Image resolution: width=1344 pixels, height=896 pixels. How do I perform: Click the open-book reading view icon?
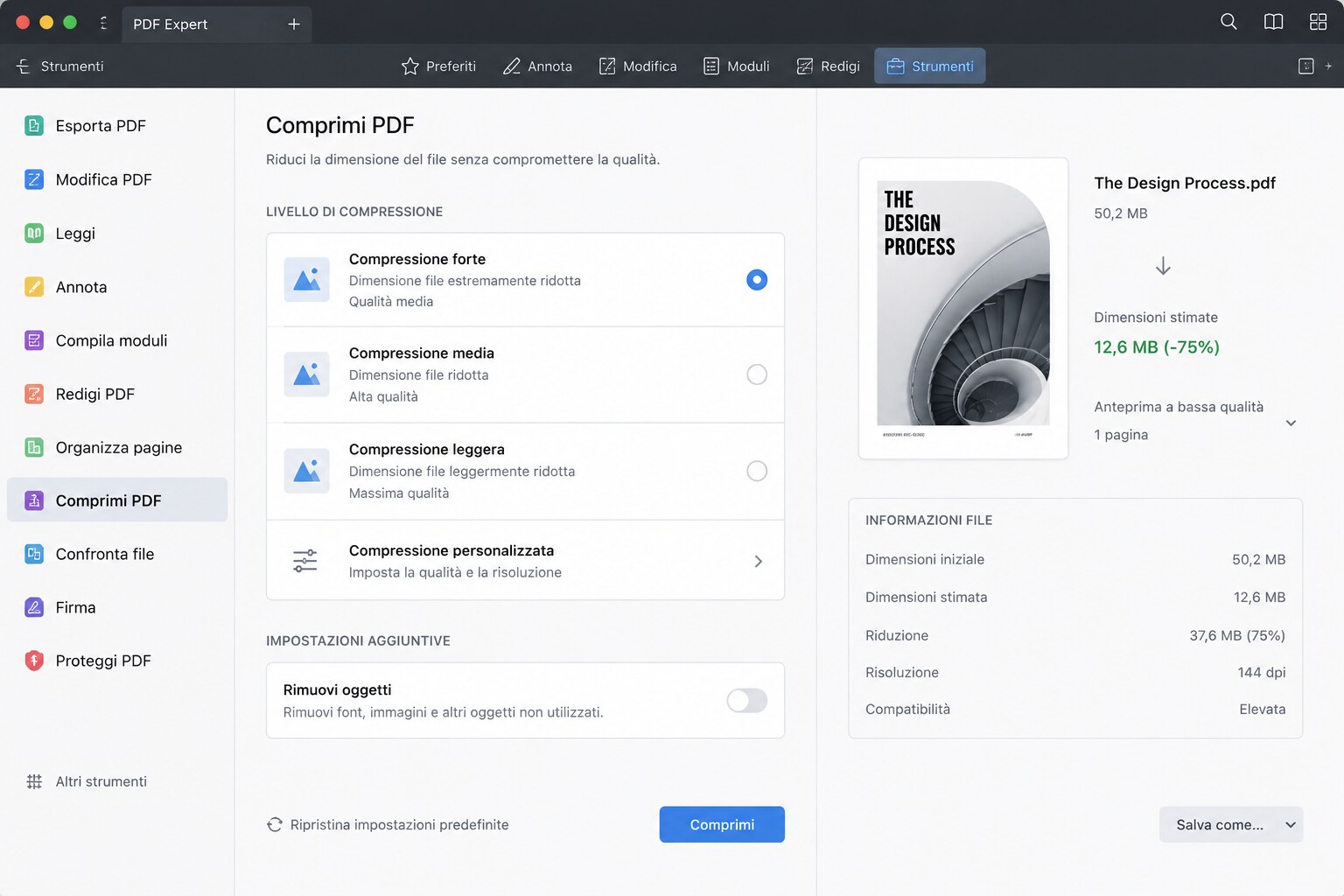coord(1273,22)
